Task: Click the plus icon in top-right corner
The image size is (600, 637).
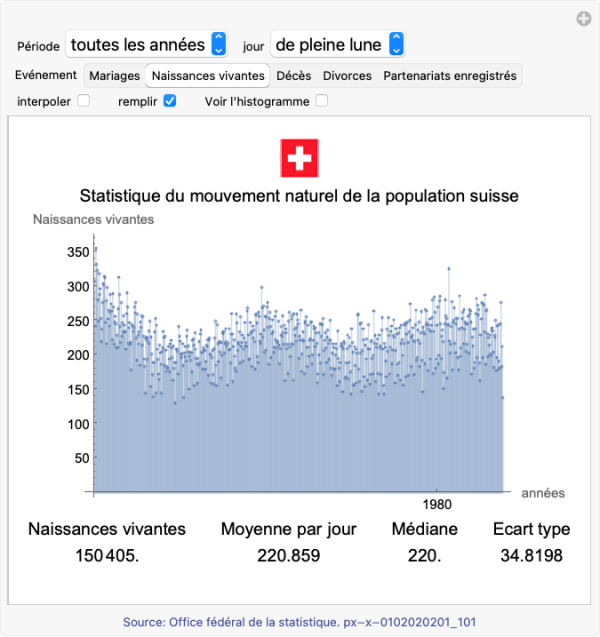Action: point(584,19)
